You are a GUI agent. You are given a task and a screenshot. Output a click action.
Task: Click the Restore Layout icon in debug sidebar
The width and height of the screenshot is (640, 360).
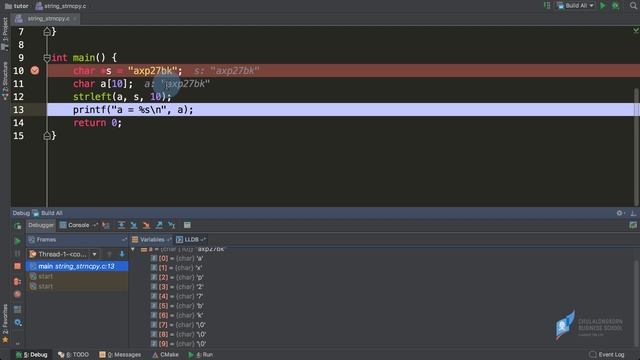click(x=18, y=309)
